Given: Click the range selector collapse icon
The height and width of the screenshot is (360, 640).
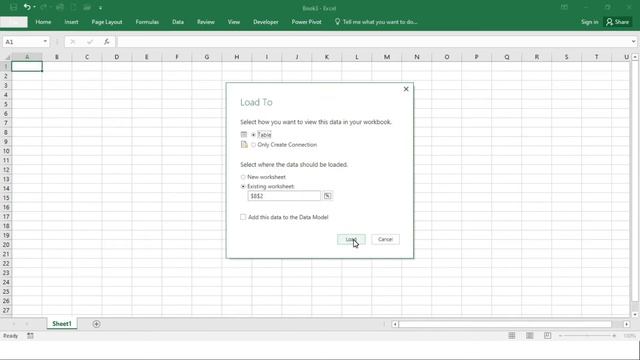Looking at the screenshot, I should coord(327,196).
